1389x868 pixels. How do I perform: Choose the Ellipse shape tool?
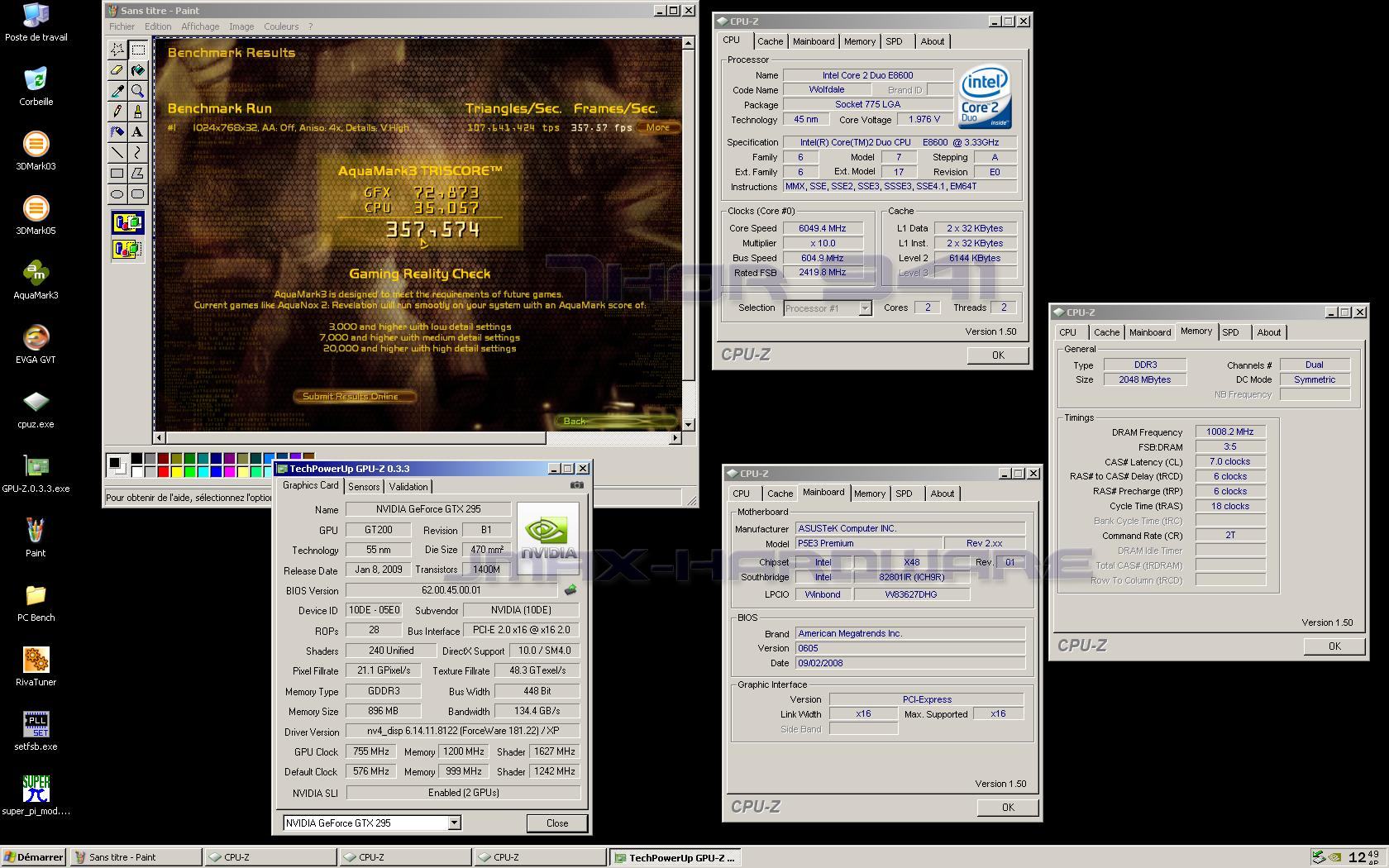point(117,193)
